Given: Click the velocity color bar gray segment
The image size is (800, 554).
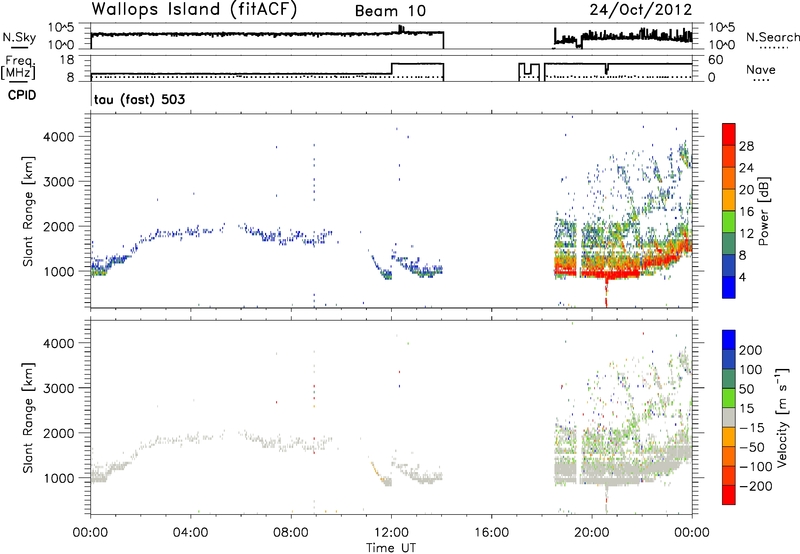Looking at the screenshot, I should 729,417.
